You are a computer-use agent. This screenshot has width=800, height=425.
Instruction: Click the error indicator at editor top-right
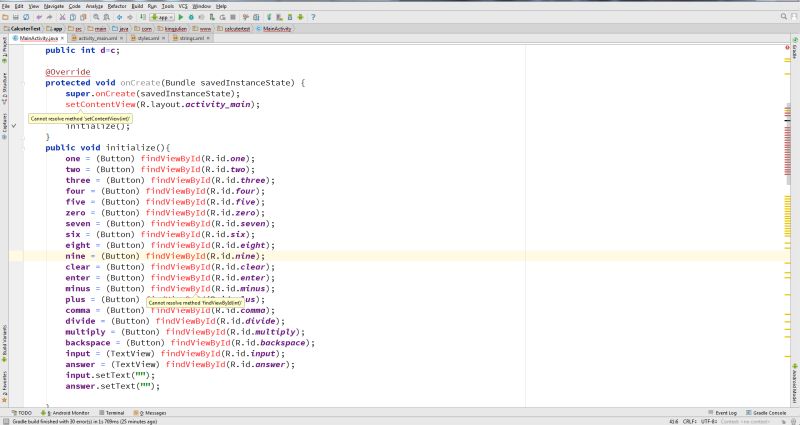(788, 47)
